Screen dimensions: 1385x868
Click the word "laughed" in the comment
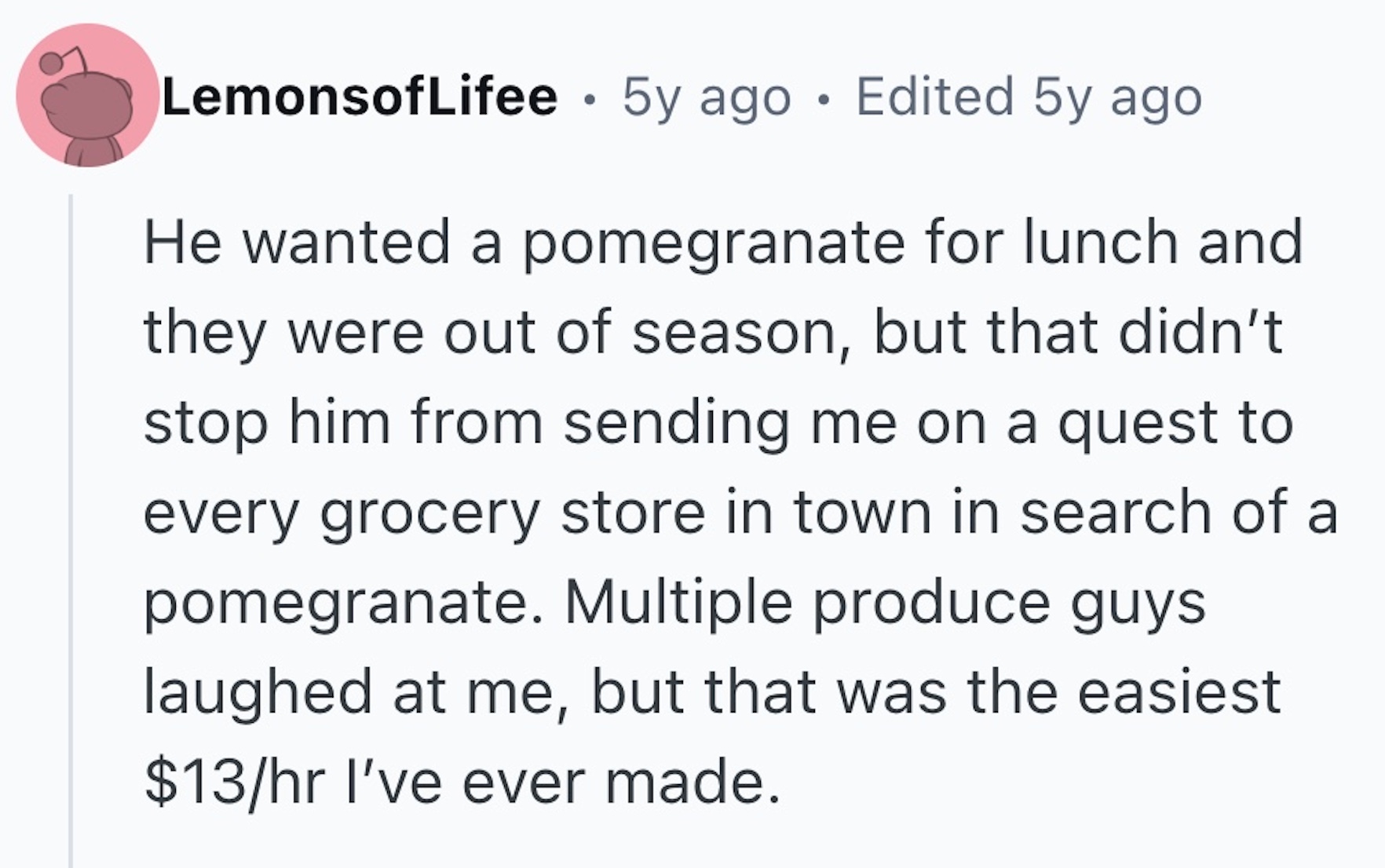[x=258, y=693]
